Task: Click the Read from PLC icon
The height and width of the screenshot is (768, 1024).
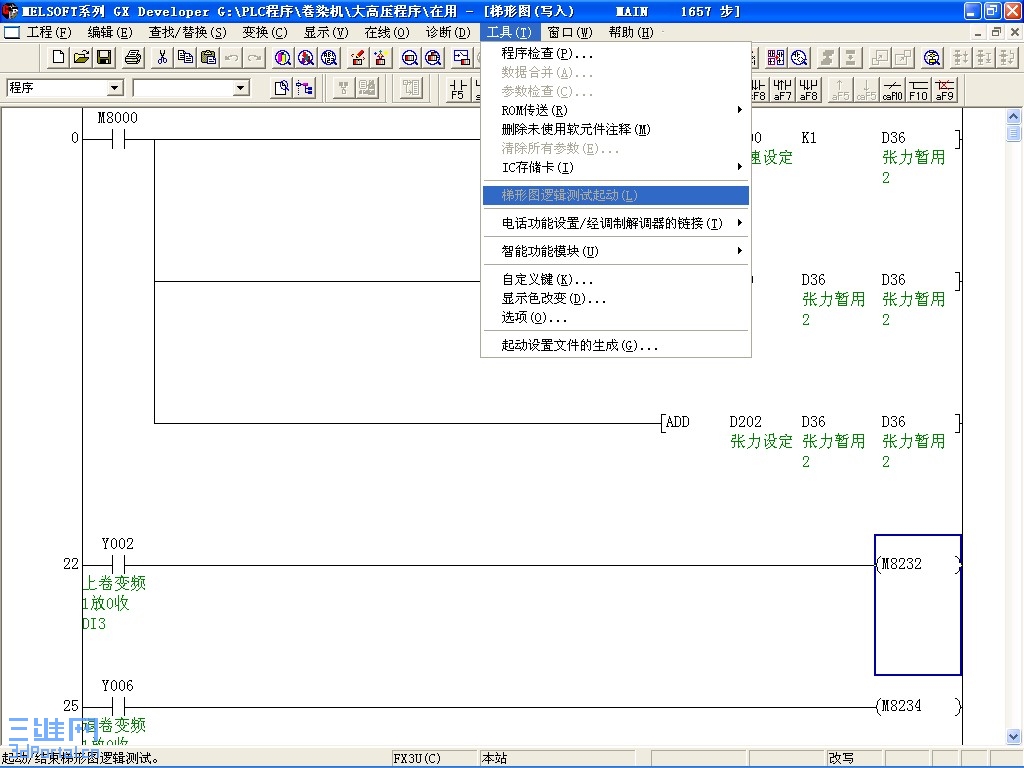Action: click(x=380, y=57)
